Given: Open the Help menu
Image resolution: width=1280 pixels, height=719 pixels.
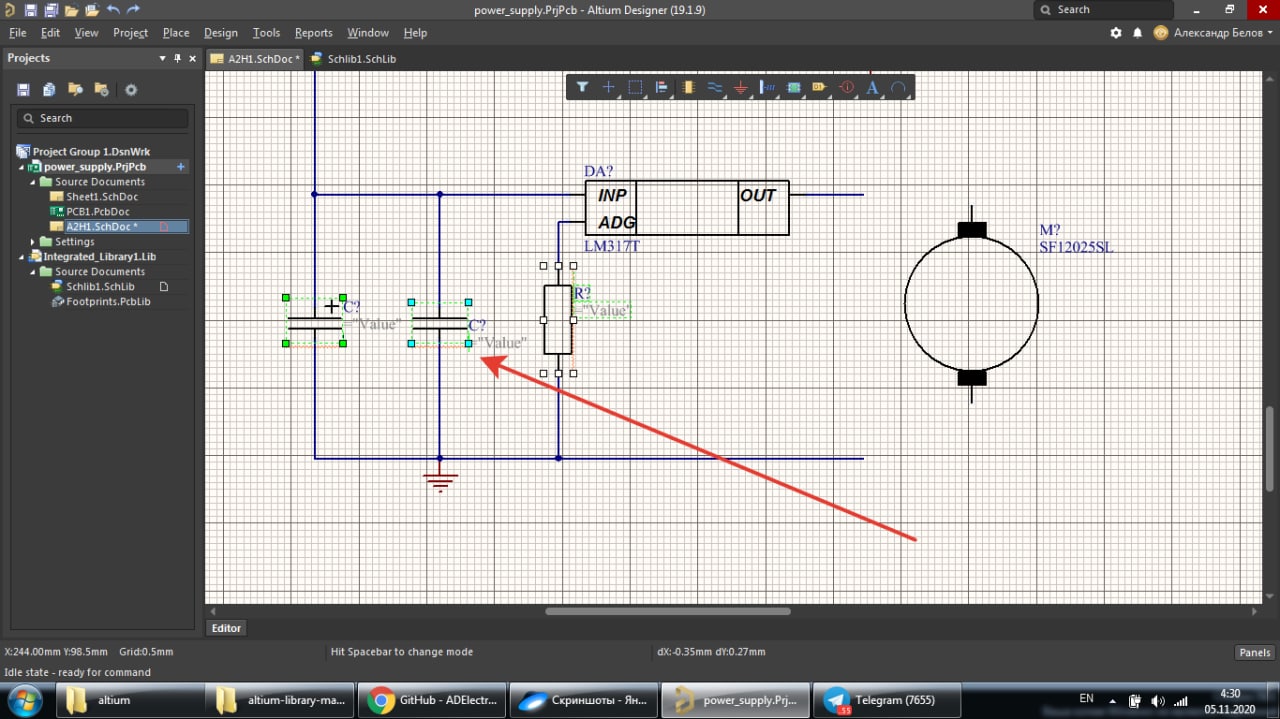Looking at the screenshot, I should pos(415,33).
